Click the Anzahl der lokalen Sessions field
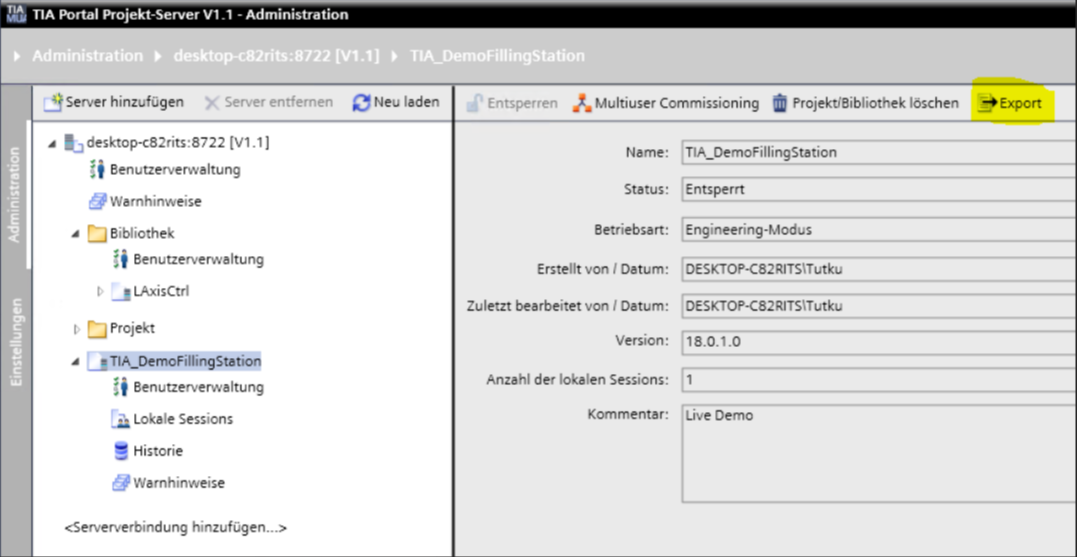 point(878,379)
